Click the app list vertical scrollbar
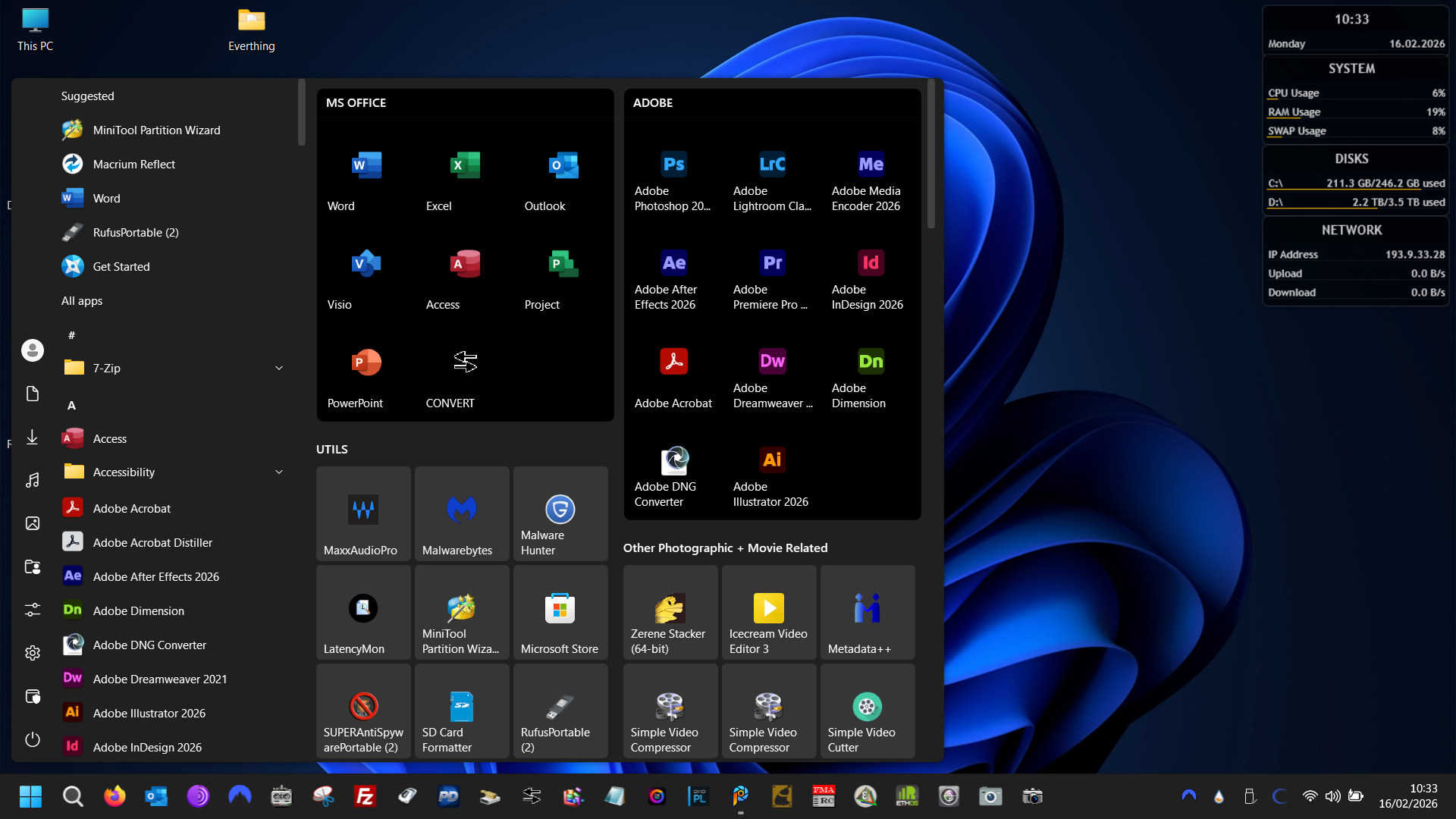1456x819 pixels. pos(301,114)
